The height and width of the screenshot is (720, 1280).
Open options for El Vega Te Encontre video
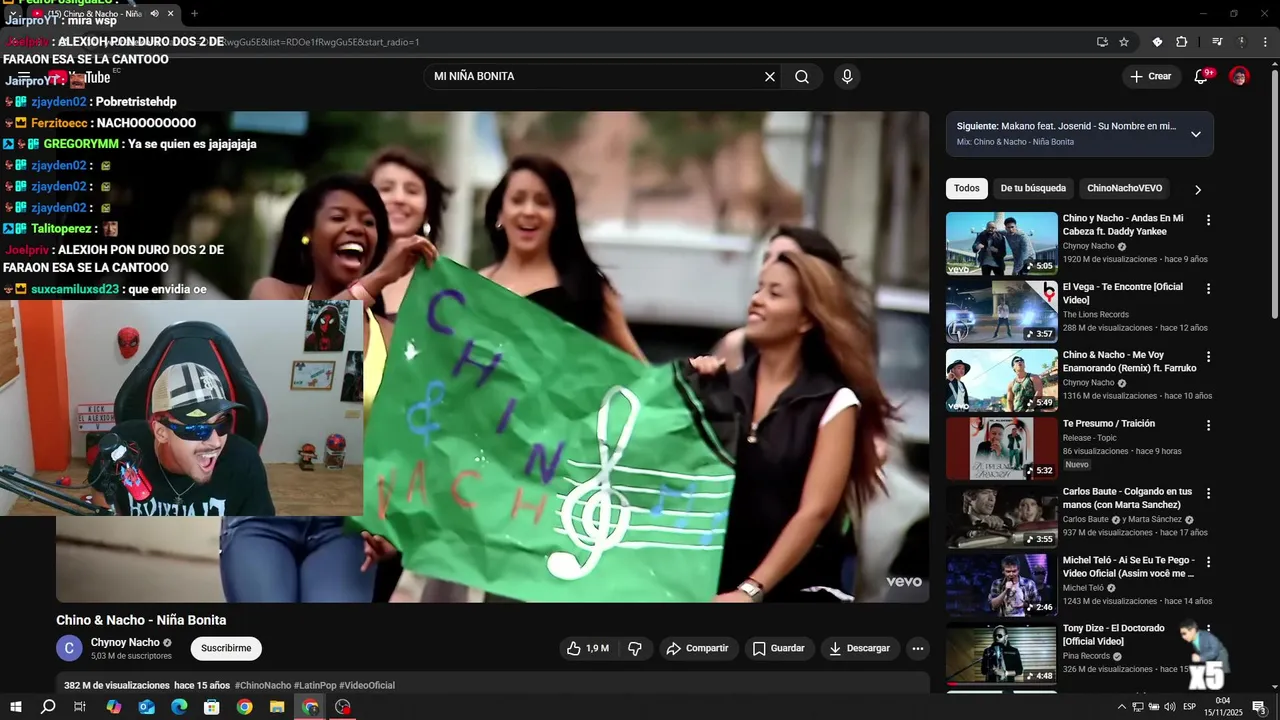pyautogui.click(x=1208, y=289)
